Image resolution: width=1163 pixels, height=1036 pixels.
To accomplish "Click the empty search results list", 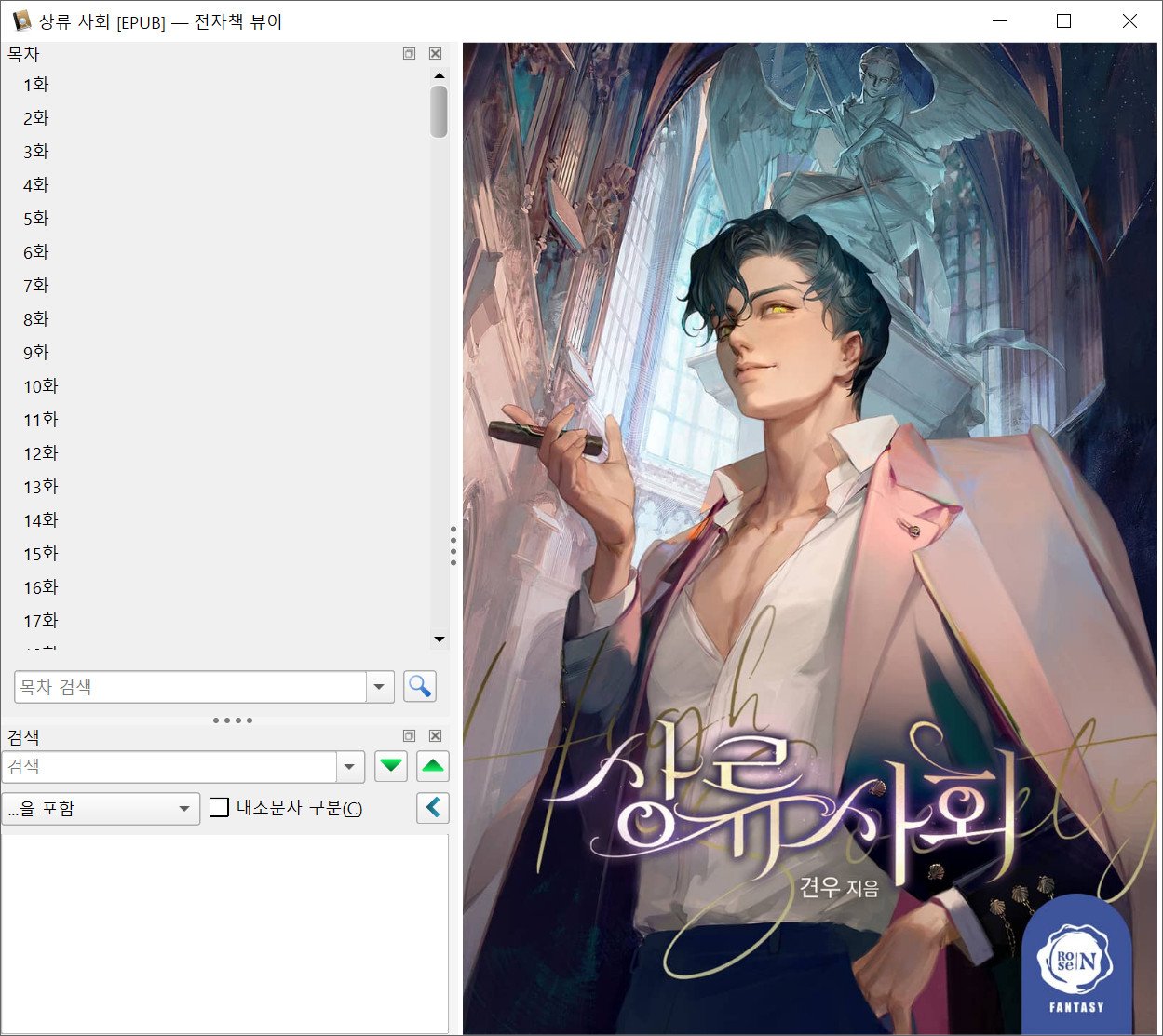I will (224, 934).
